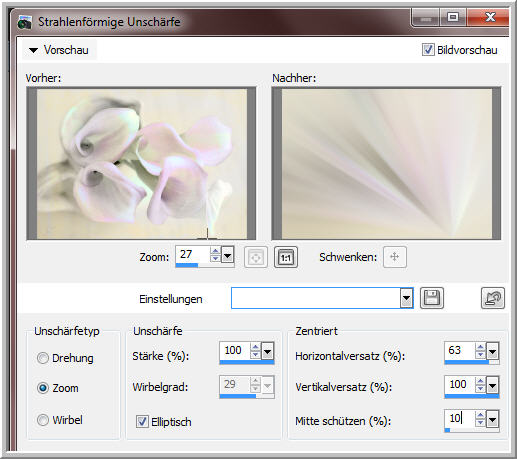
Task: Activate the Schwenken pan icon
Action: tap(395, 257)
